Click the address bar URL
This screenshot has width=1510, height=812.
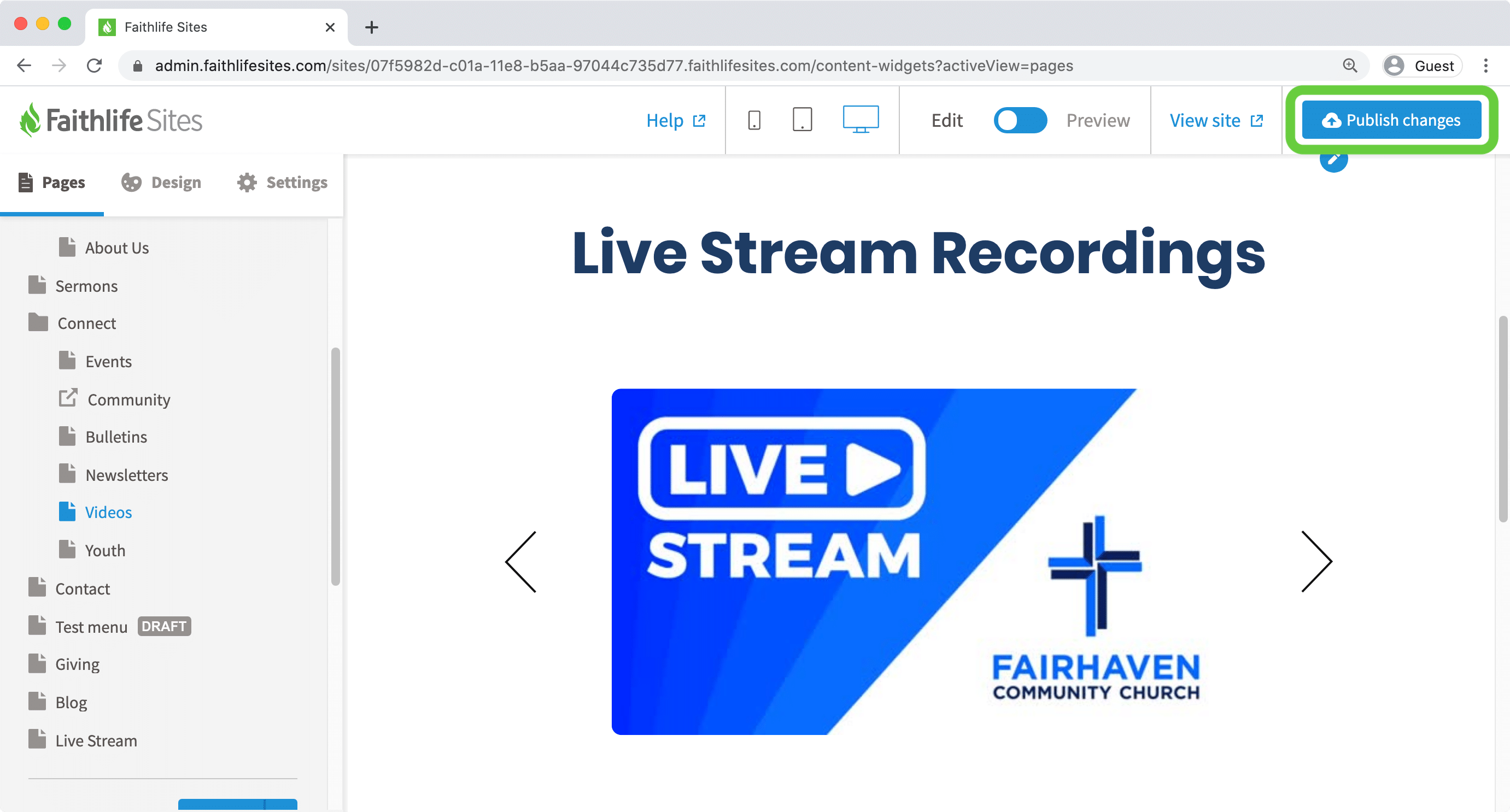tap(614, 66)
